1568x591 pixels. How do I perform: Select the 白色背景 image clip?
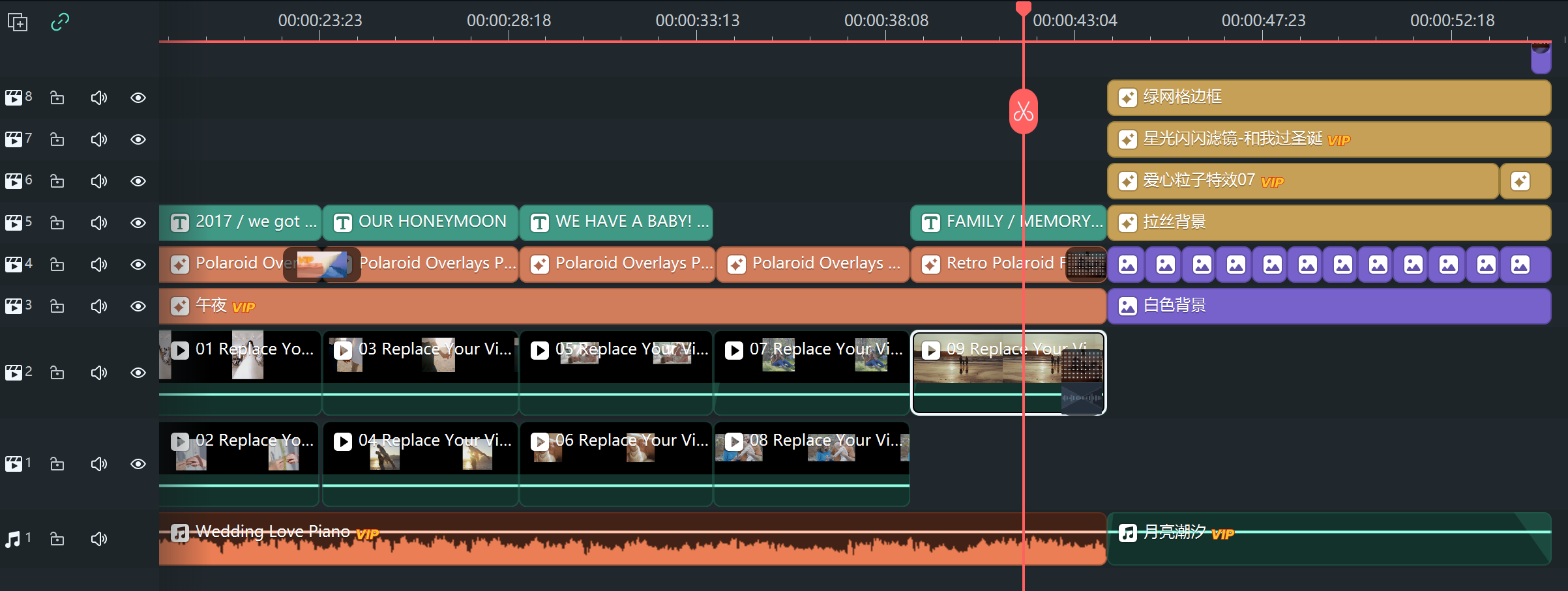[1329, 306]
